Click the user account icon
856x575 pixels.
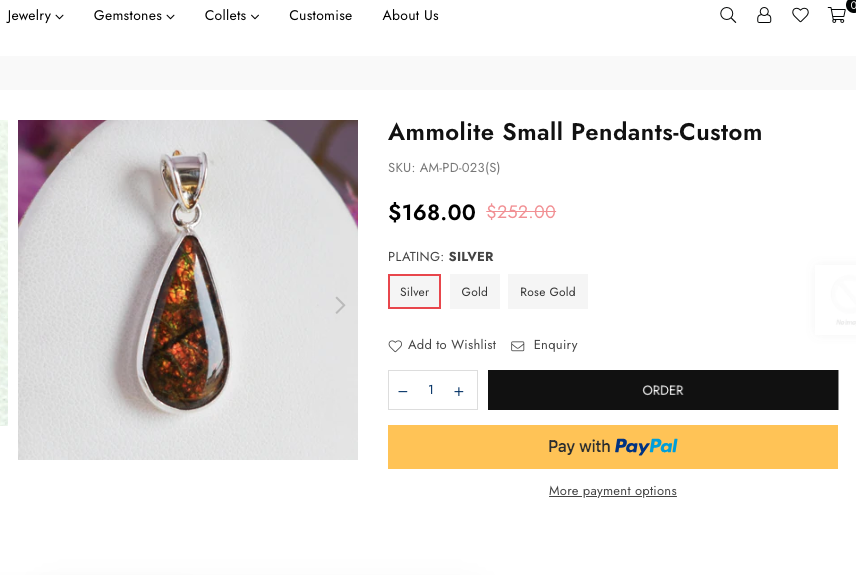tap(764, 15)
